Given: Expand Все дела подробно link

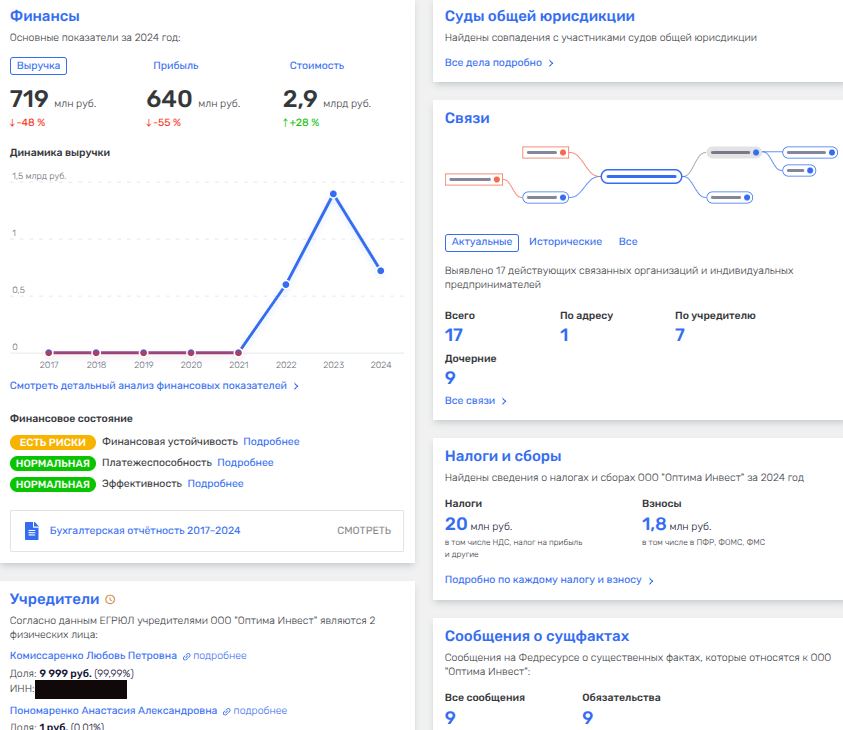Looking at the screenshot, I should point(499,63).
